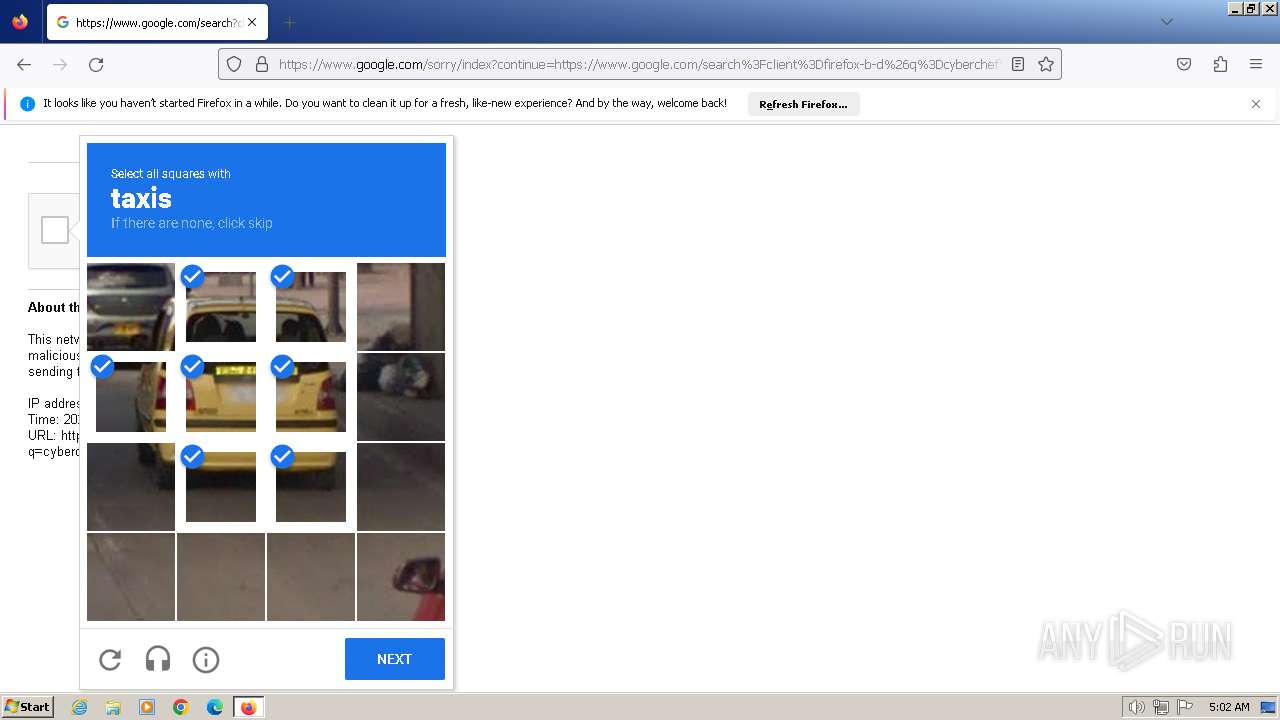Image resolution: width=1280 pixels, height=720 pixels.
Task: Launch Chrome from taskbar
Action: [x=181, y=707]
